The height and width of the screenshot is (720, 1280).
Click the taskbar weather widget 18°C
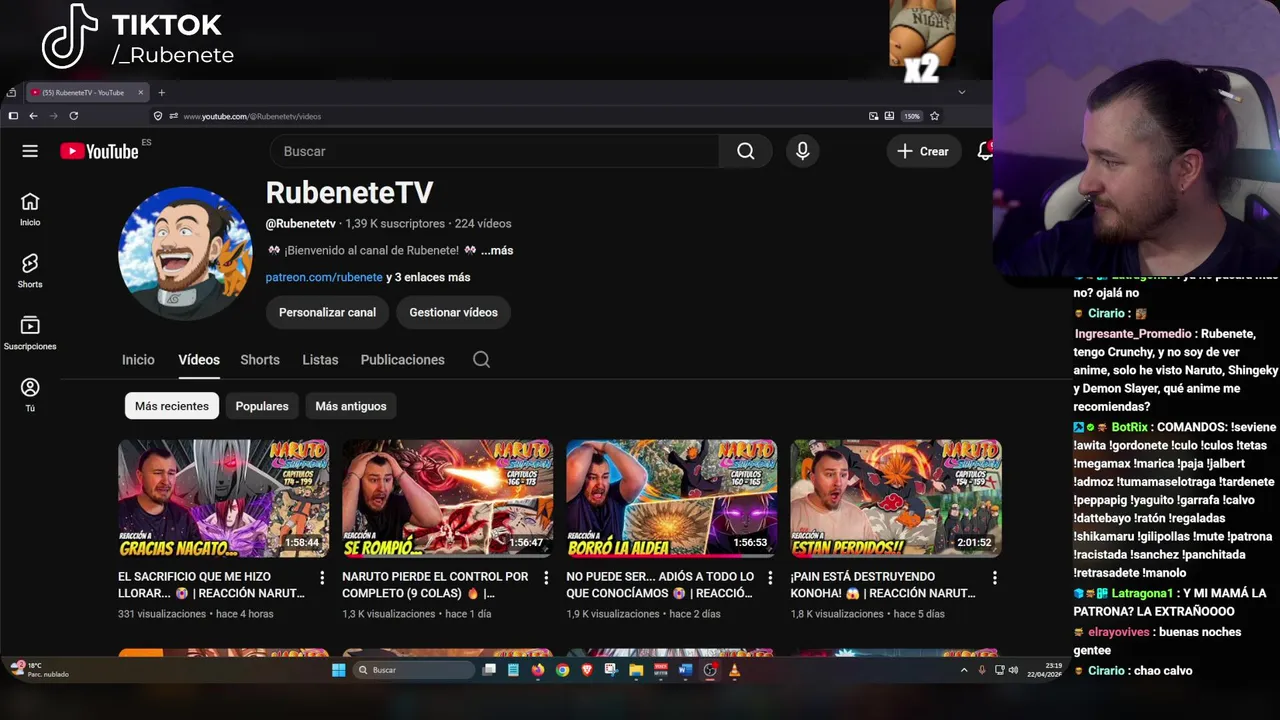pos(40,670)
